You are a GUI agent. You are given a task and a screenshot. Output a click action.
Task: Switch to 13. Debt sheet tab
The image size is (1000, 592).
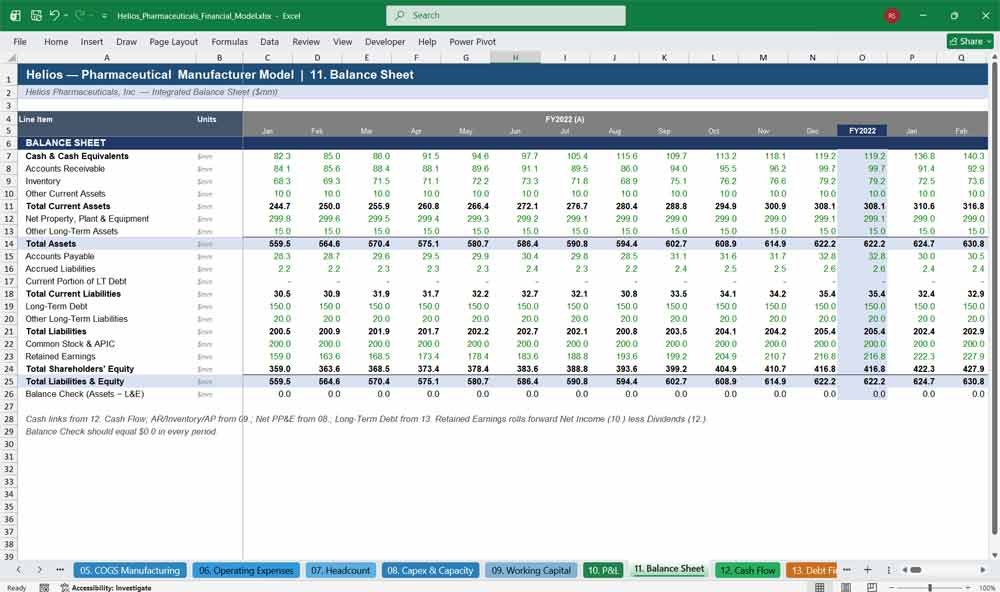[811, 570]
